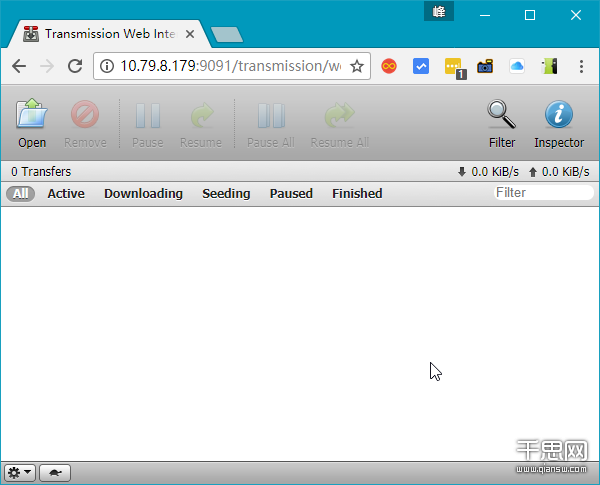
Task: Click the cloud extension icon
Action: (517, 67)
